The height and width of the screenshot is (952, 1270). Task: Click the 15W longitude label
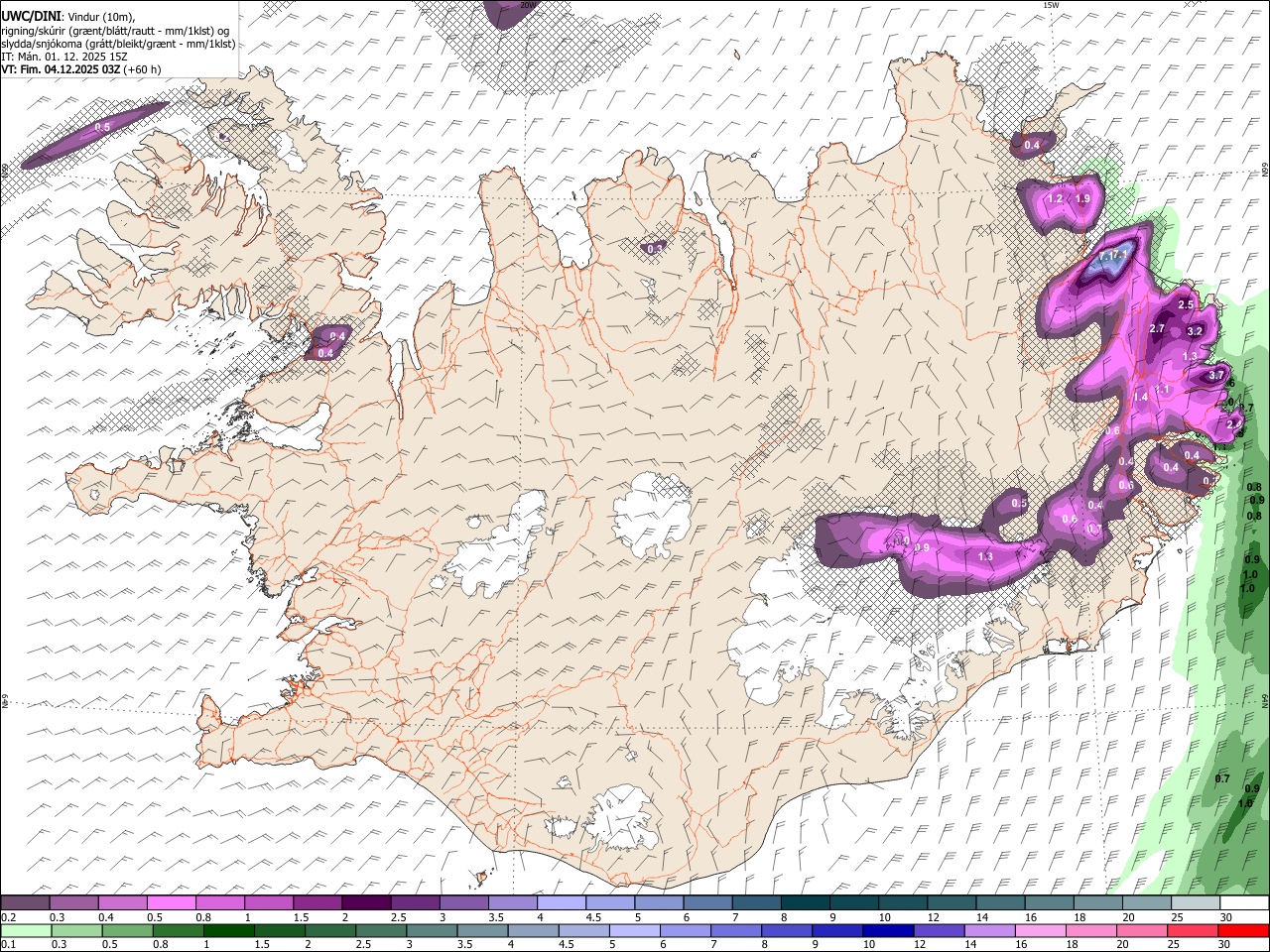click(x=1051, y=5)
